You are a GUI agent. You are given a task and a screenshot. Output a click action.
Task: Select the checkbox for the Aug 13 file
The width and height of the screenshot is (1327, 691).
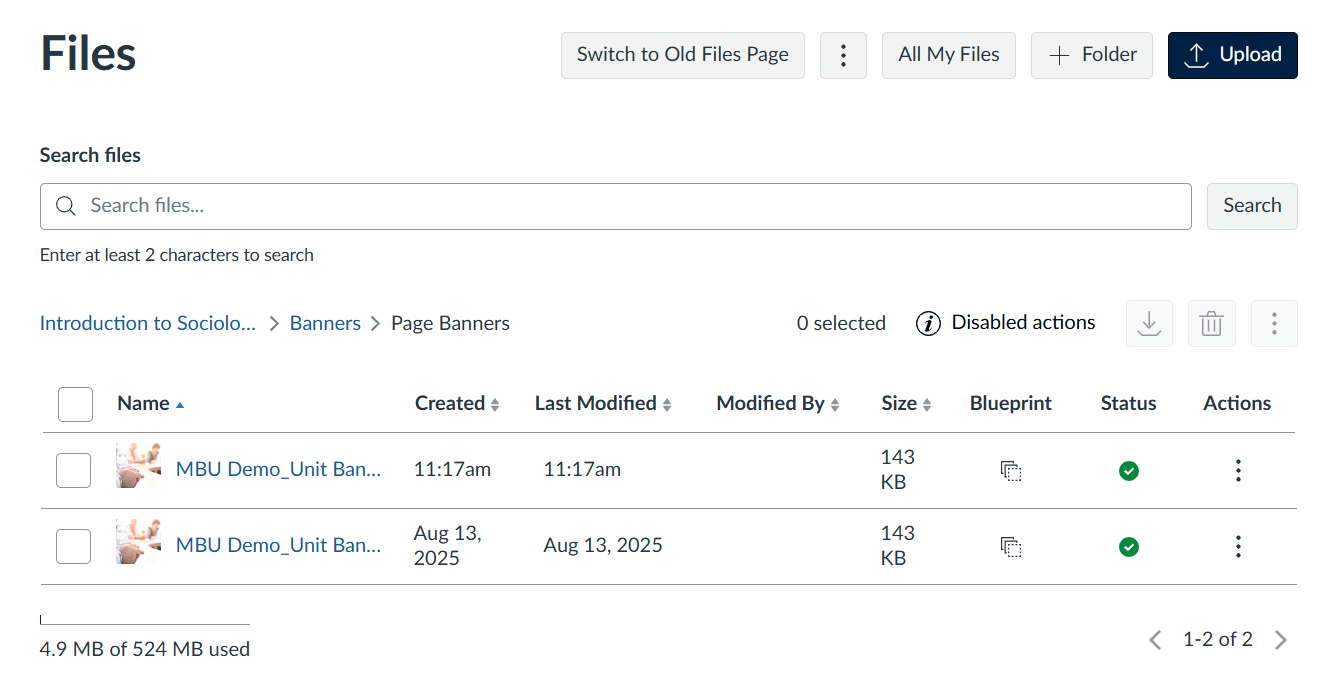point(74,546)
